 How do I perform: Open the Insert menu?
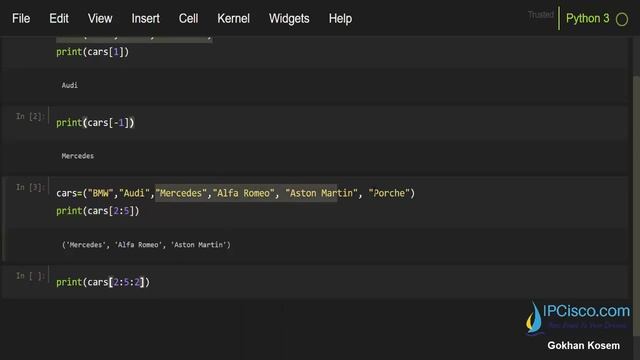point(145,18)
